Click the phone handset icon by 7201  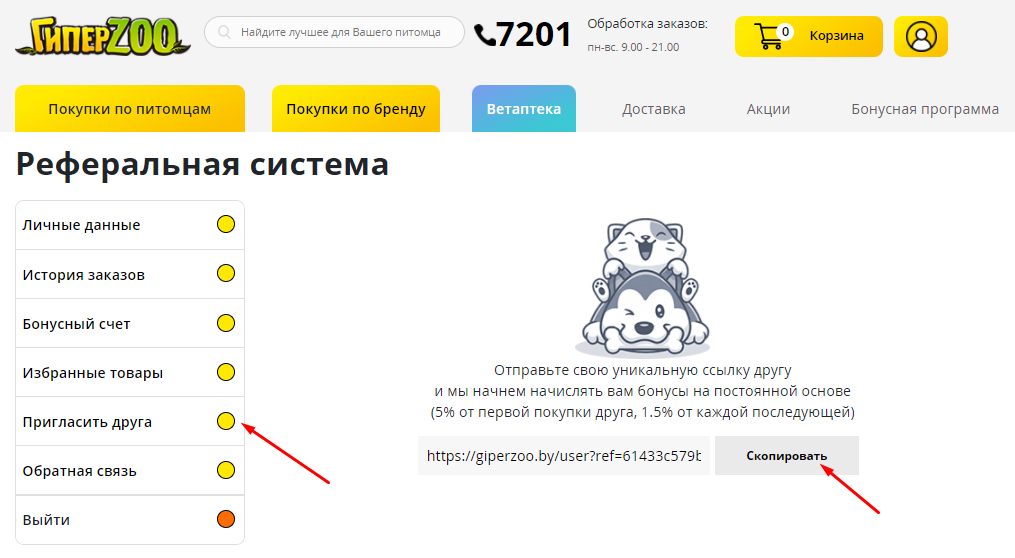click(x=485, y=34)
